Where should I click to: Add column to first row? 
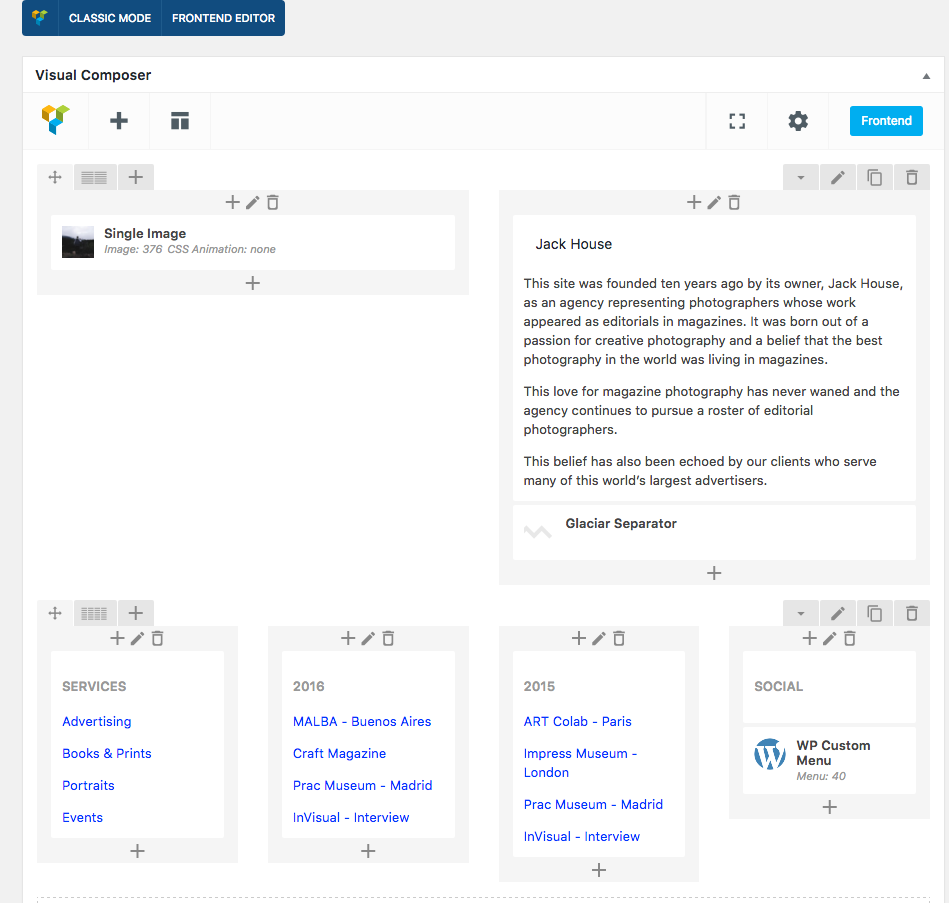coord(136,177)
